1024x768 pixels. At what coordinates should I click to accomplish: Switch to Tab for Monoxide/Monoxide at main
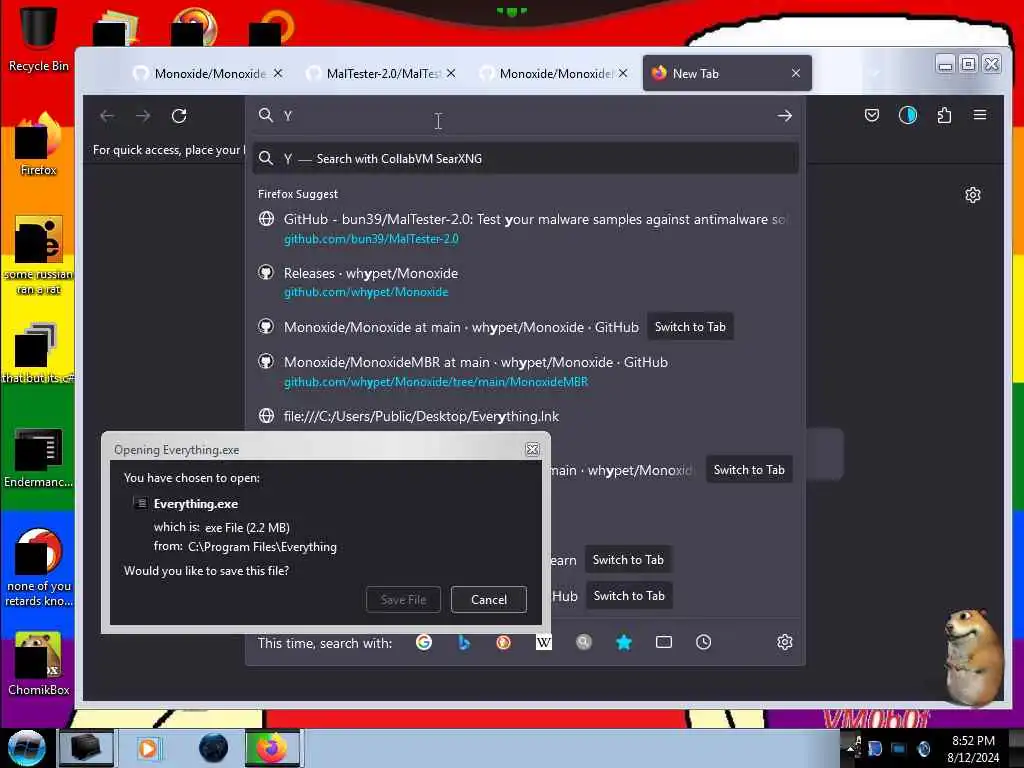(690, 327)
